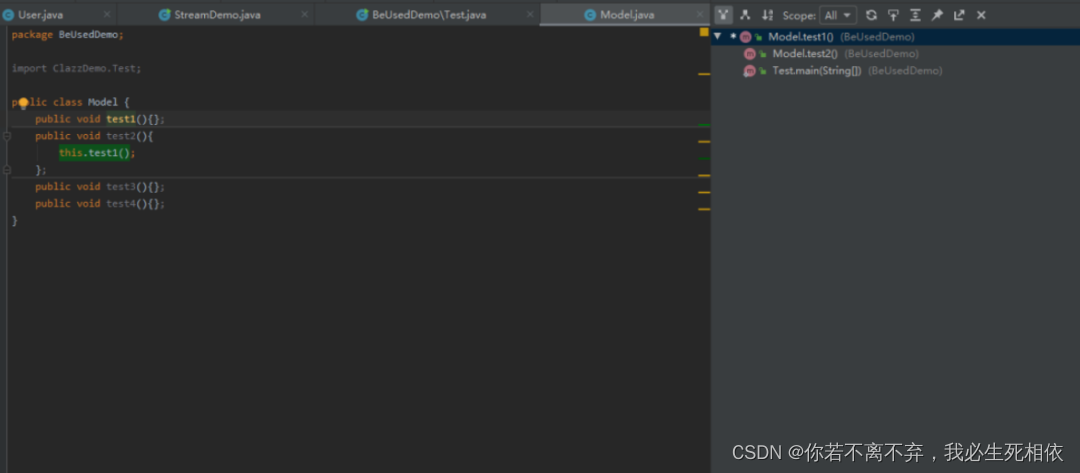The width and height of the screenshot is (1080, 473).
Task: Click the Scope label in hierarchy toolbar
Action: click(x=799, y=15)
